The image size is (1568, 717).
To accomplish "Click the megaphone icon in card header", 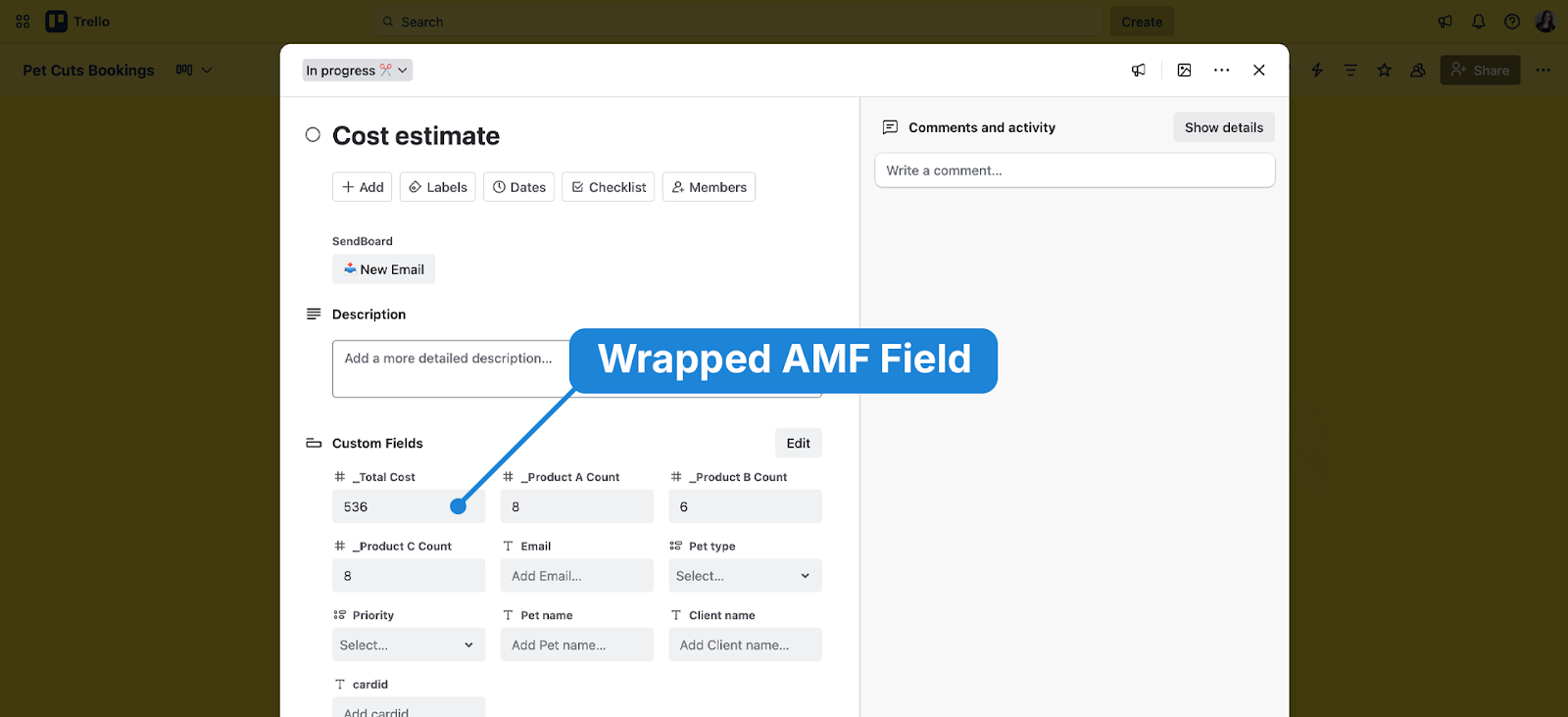I will click(x=1139, y=71).
